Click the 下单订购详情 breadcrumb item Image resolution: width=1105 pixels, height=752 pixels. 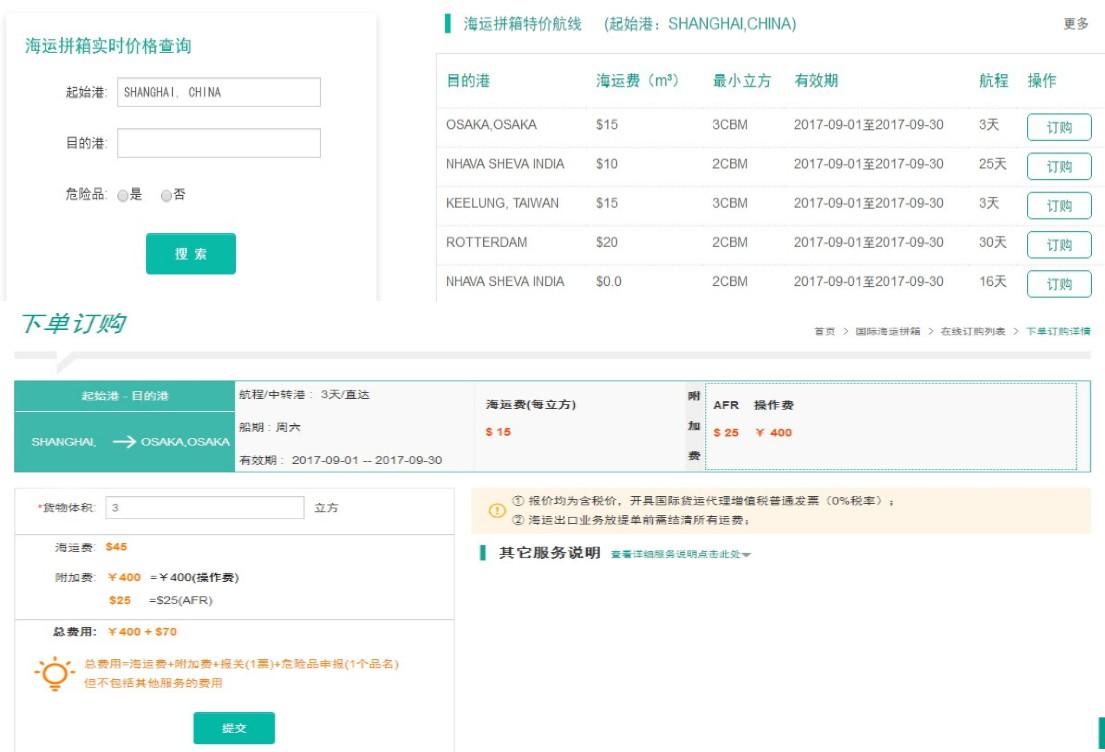[x=1058, y=331]
